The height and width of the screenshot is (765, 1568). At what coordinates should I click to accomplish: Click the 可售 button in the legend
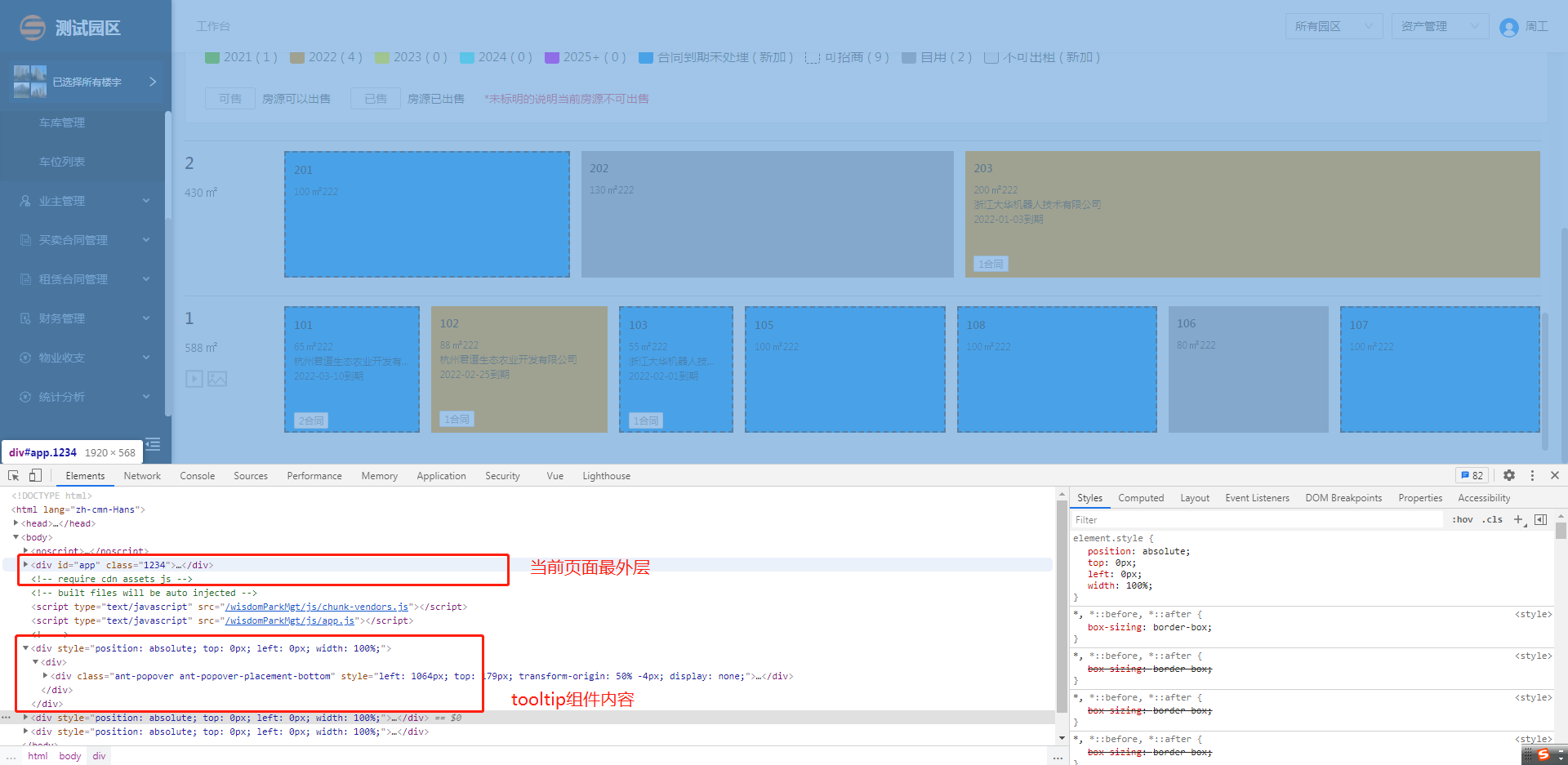tap(229, 98)
